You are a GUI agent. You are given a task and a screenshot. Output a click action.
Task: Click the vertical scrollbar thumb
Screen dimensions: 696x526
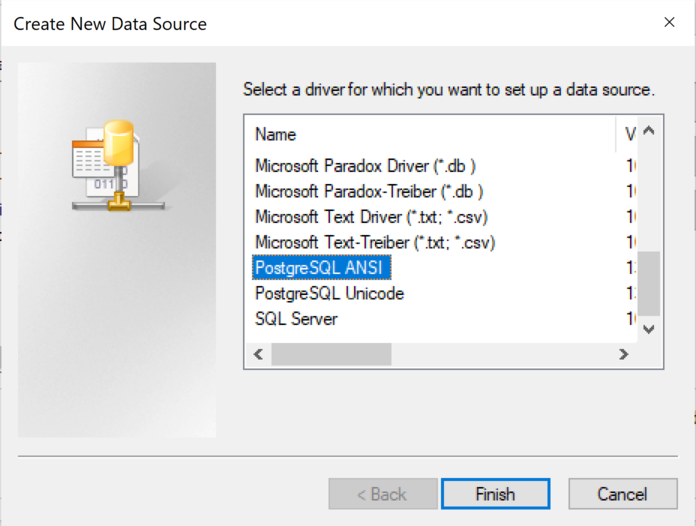[x=649, y=283]
